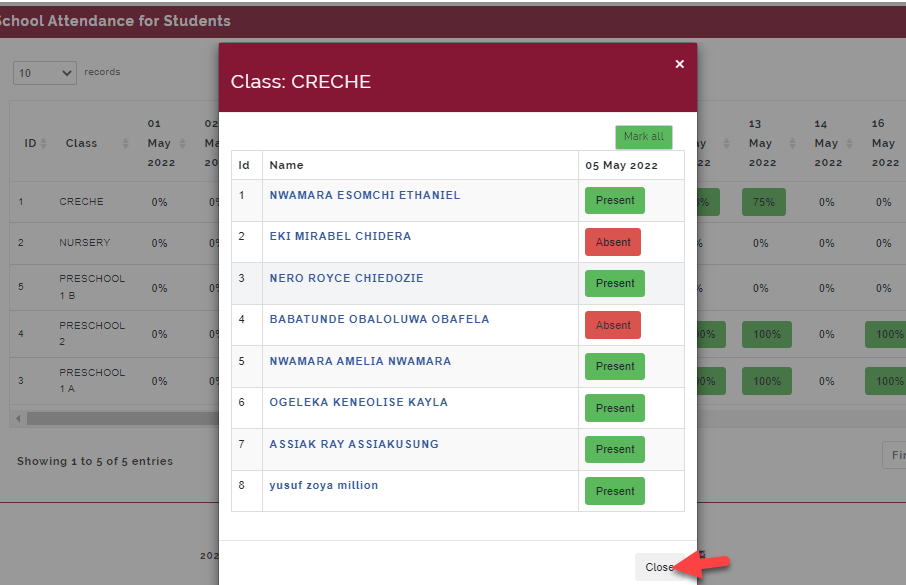Screen dimensions: 906x585
Task: Open student NERO ROYCE CHIEDOZIE link
Action: 346,278
